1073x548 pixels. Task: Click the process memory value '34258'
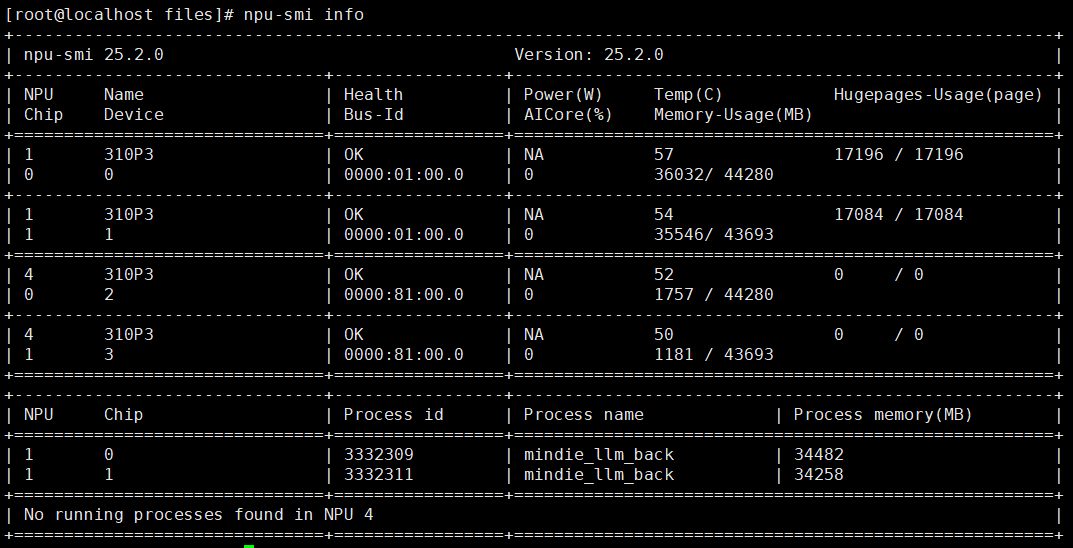point(818,475)
